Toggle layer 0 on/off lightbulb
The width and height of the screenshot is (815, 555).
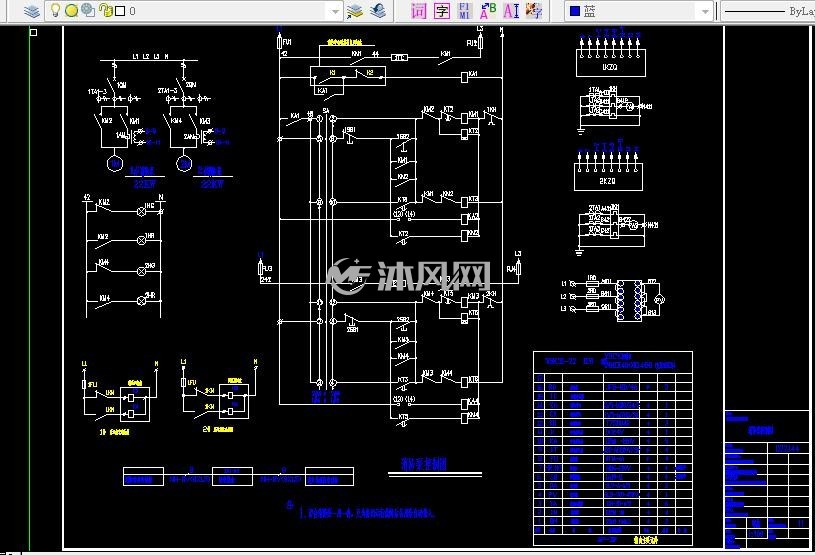coord(55,10)
